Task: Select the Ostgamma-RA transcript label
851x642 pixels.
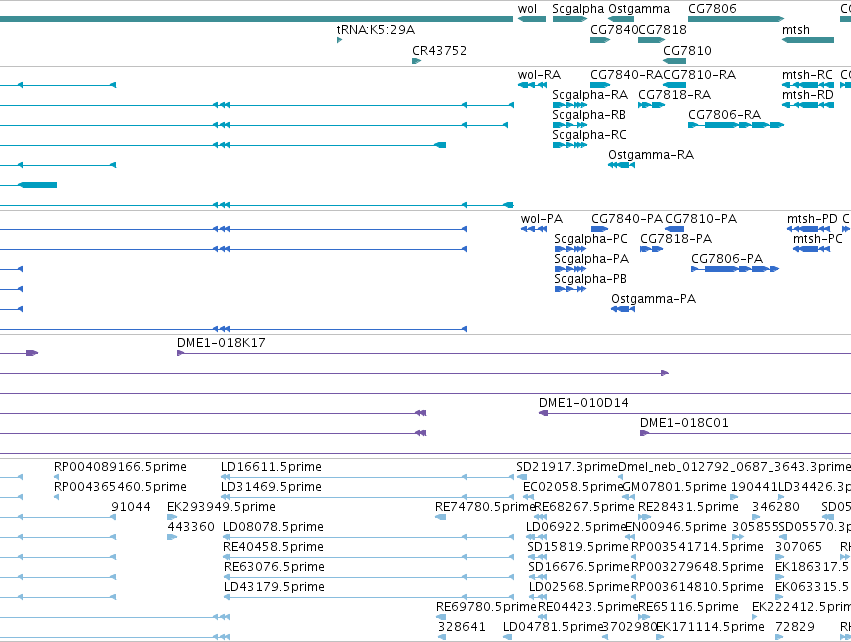Action: [651, 155]
